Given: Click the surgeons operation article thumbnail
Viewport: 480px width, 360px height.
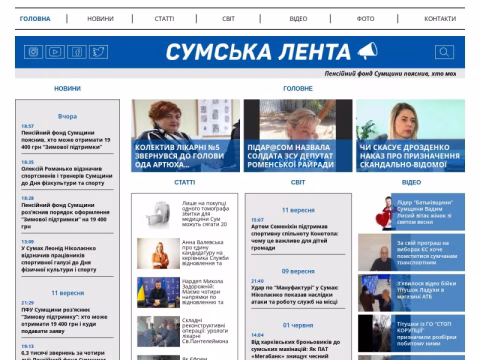Looking at the screenshot, I should click(158, 331).
